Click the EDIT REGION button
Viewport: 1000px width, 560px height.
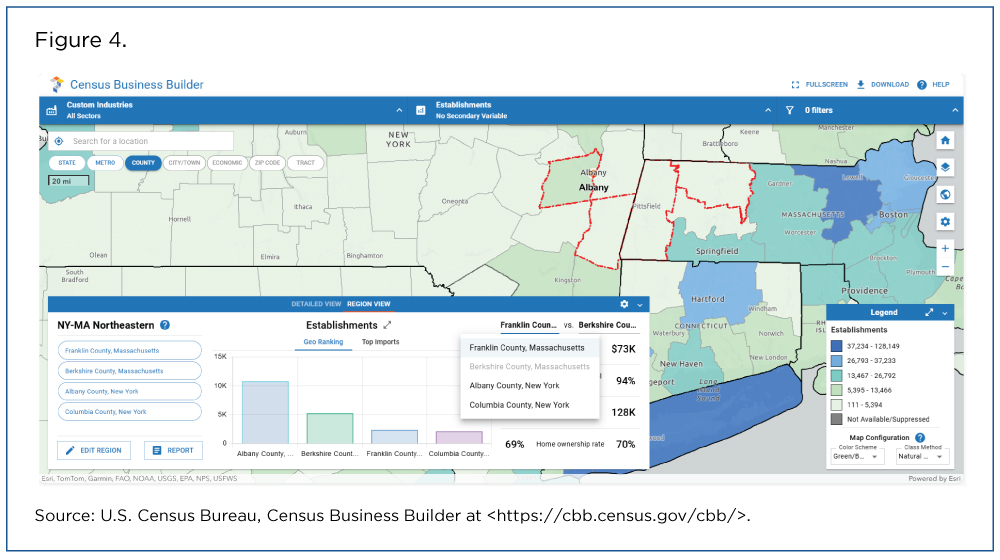[94, 450]
